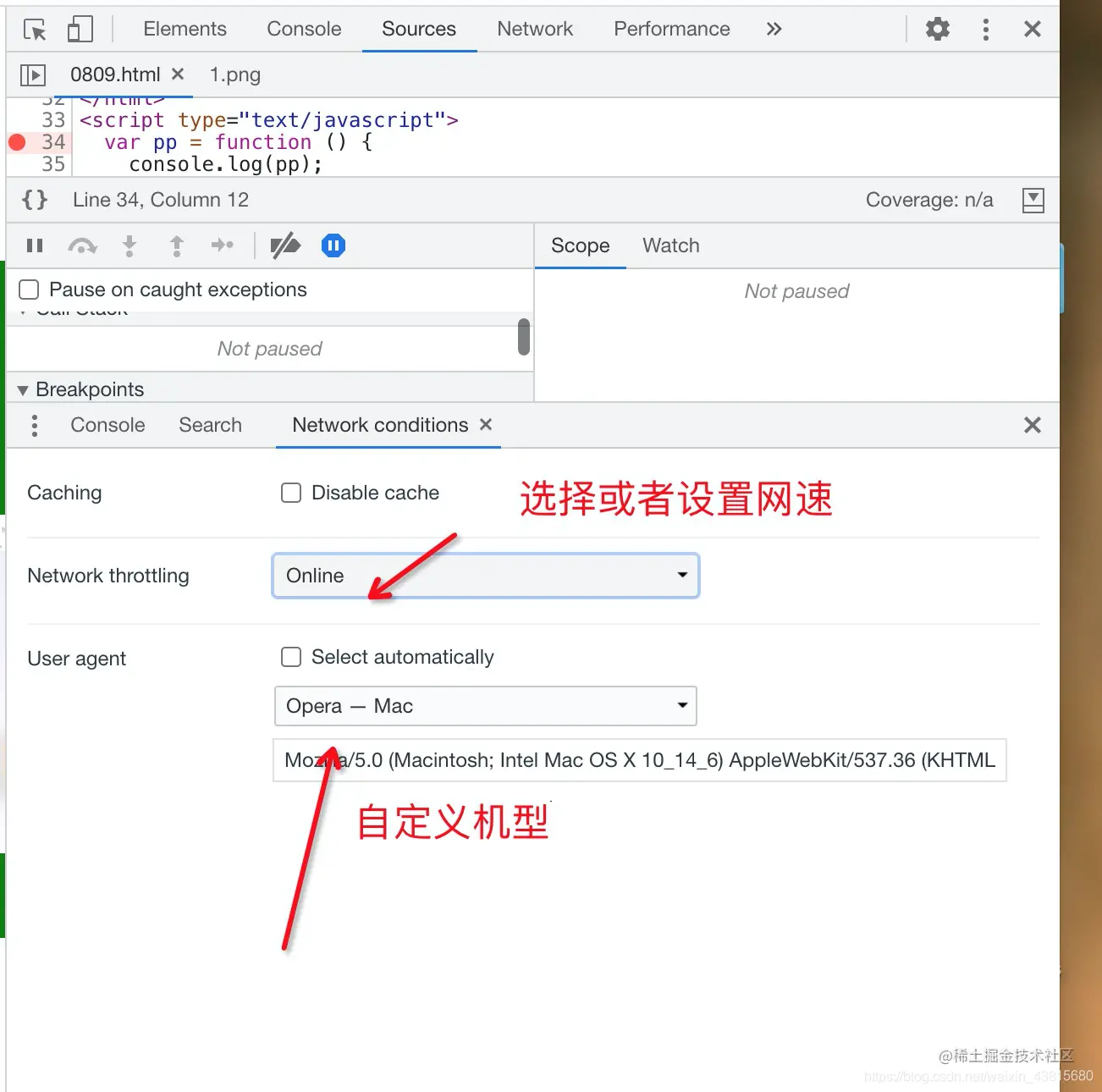Screen dimensions: 1102x1092
Task: Step out of current function
Action: [177, 245]
